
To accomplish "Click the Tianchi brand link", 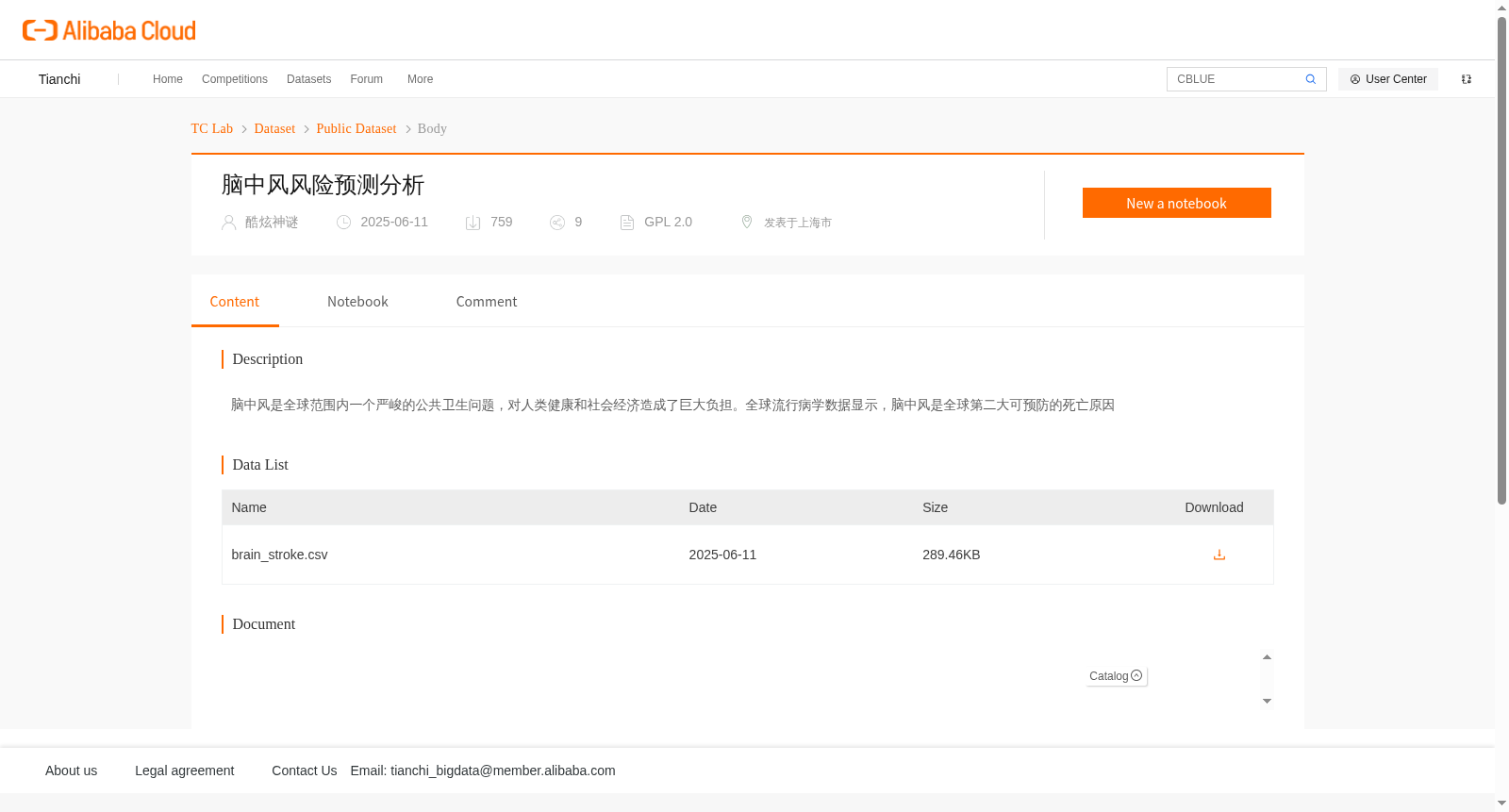I will [x=59, y=79].
